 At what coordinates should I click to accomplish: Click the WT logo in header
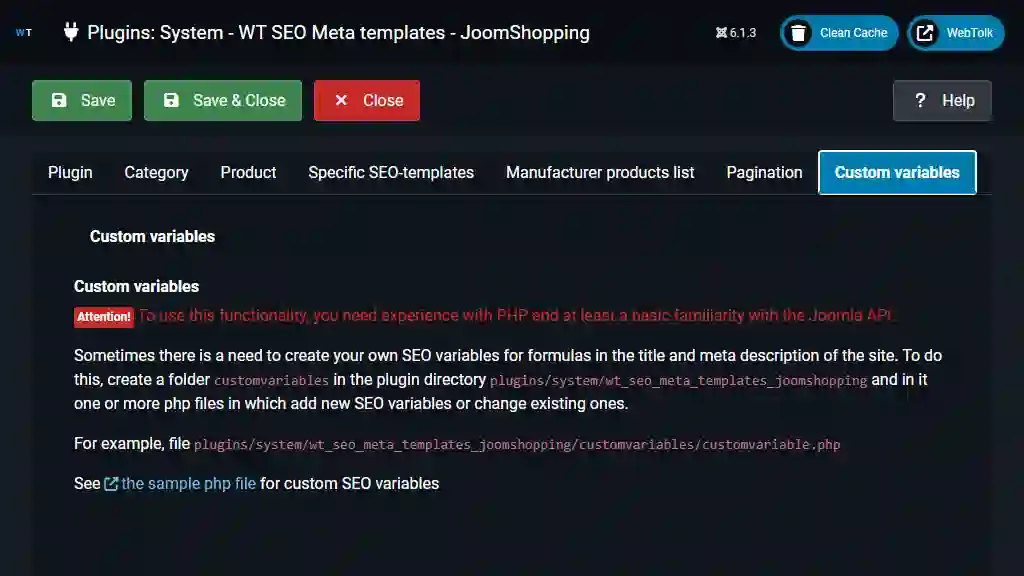[x=24, y=33]
